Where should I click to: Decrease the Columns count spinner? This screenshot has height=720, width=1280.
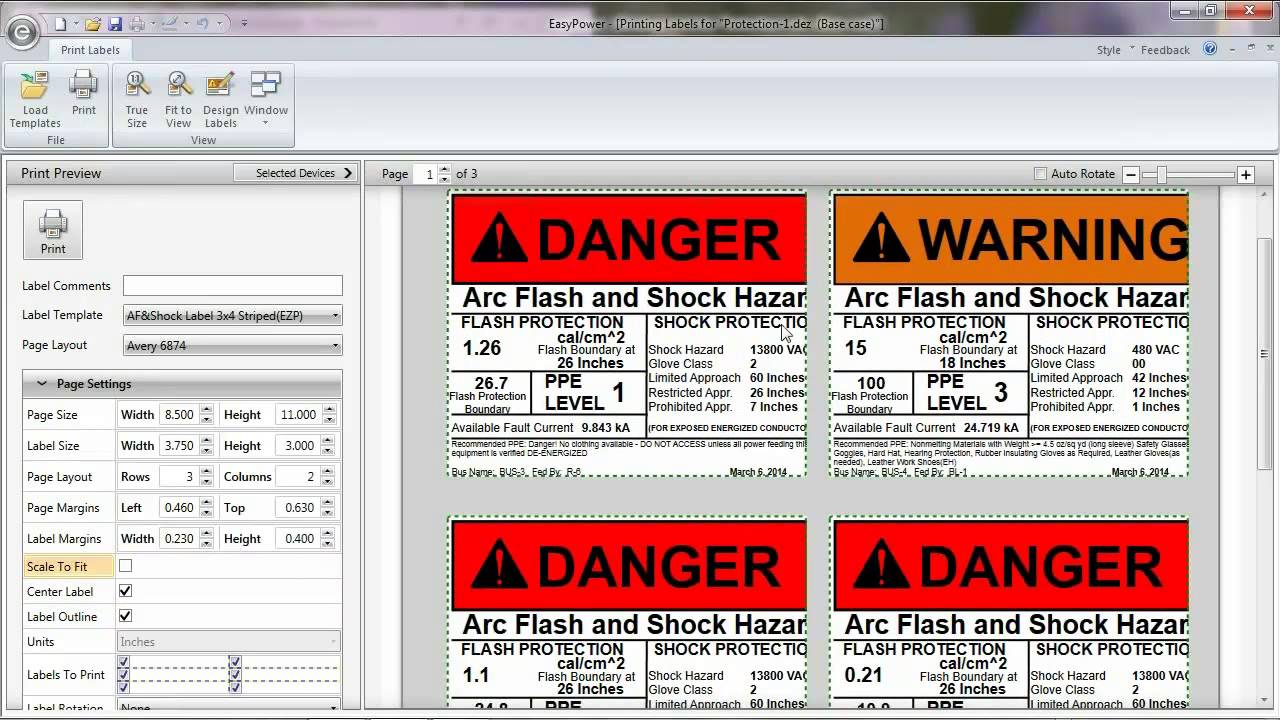[x=329, y=482]
